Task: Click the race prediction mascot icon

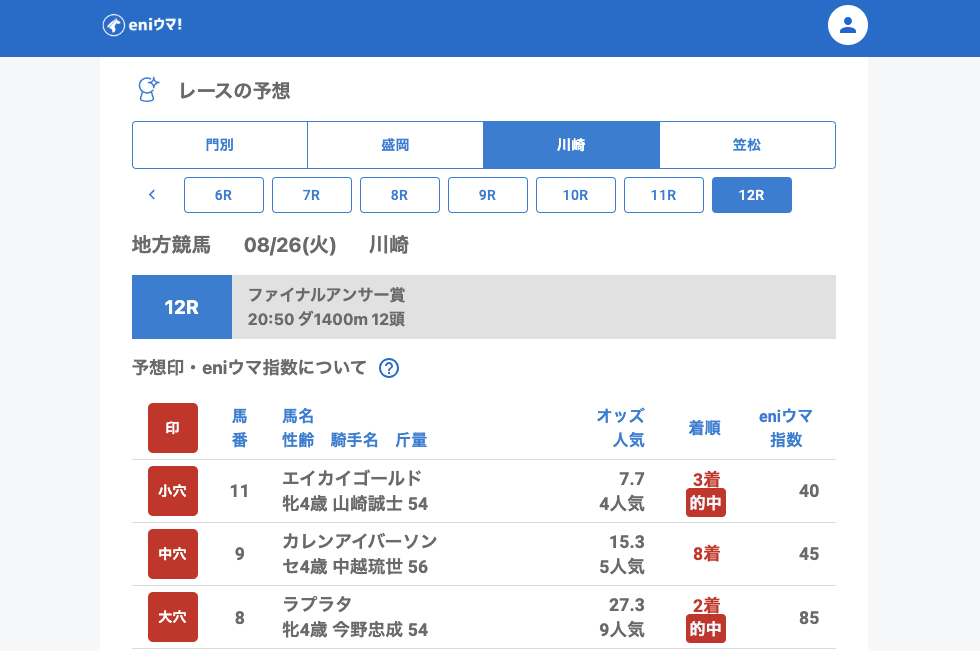Action: (148, 90)
